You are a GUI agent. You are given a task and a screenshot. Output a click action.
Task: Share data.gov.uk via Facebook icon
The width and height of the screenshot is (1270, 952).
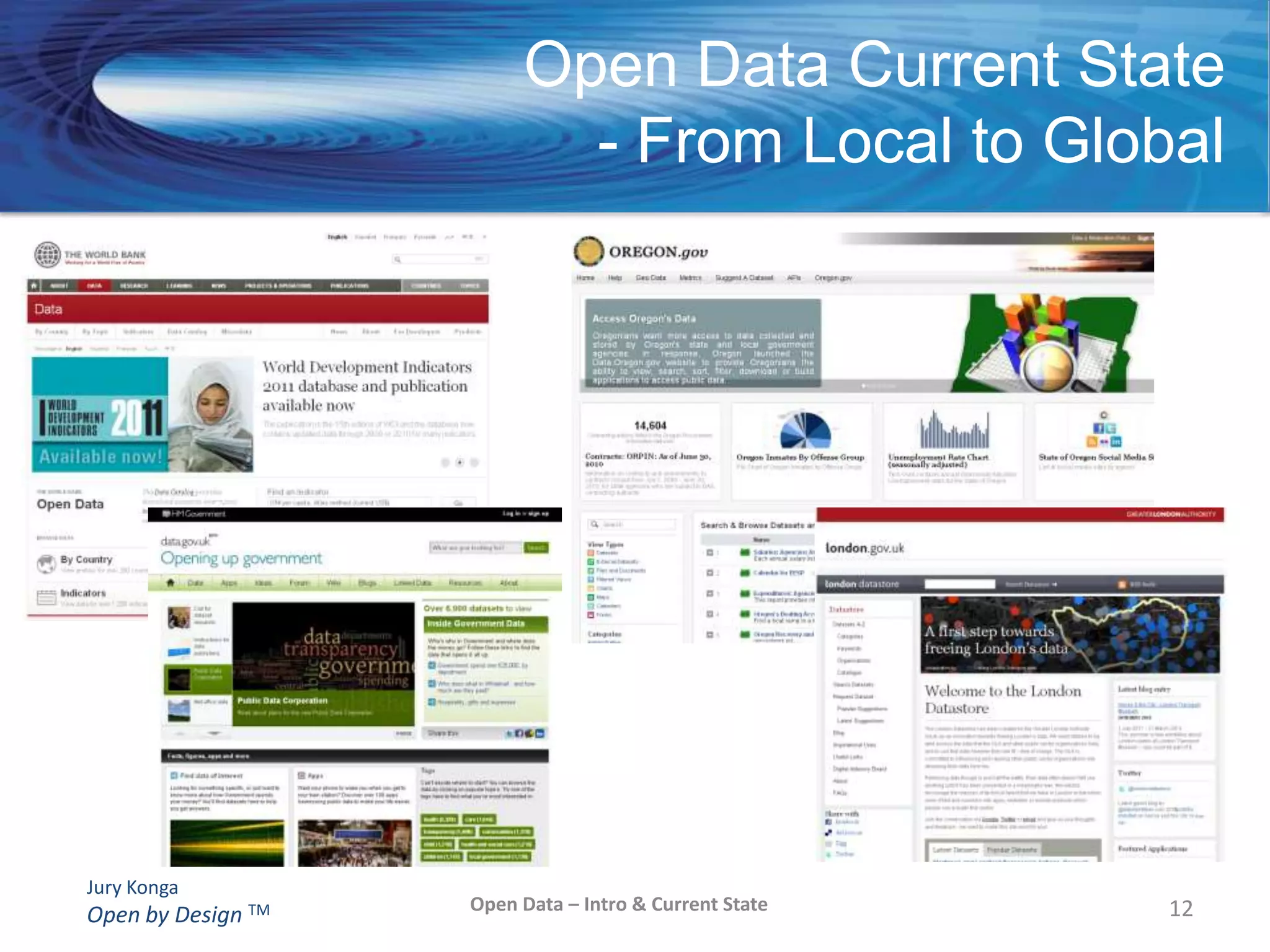pyautogui.click(x=519, y=733)
